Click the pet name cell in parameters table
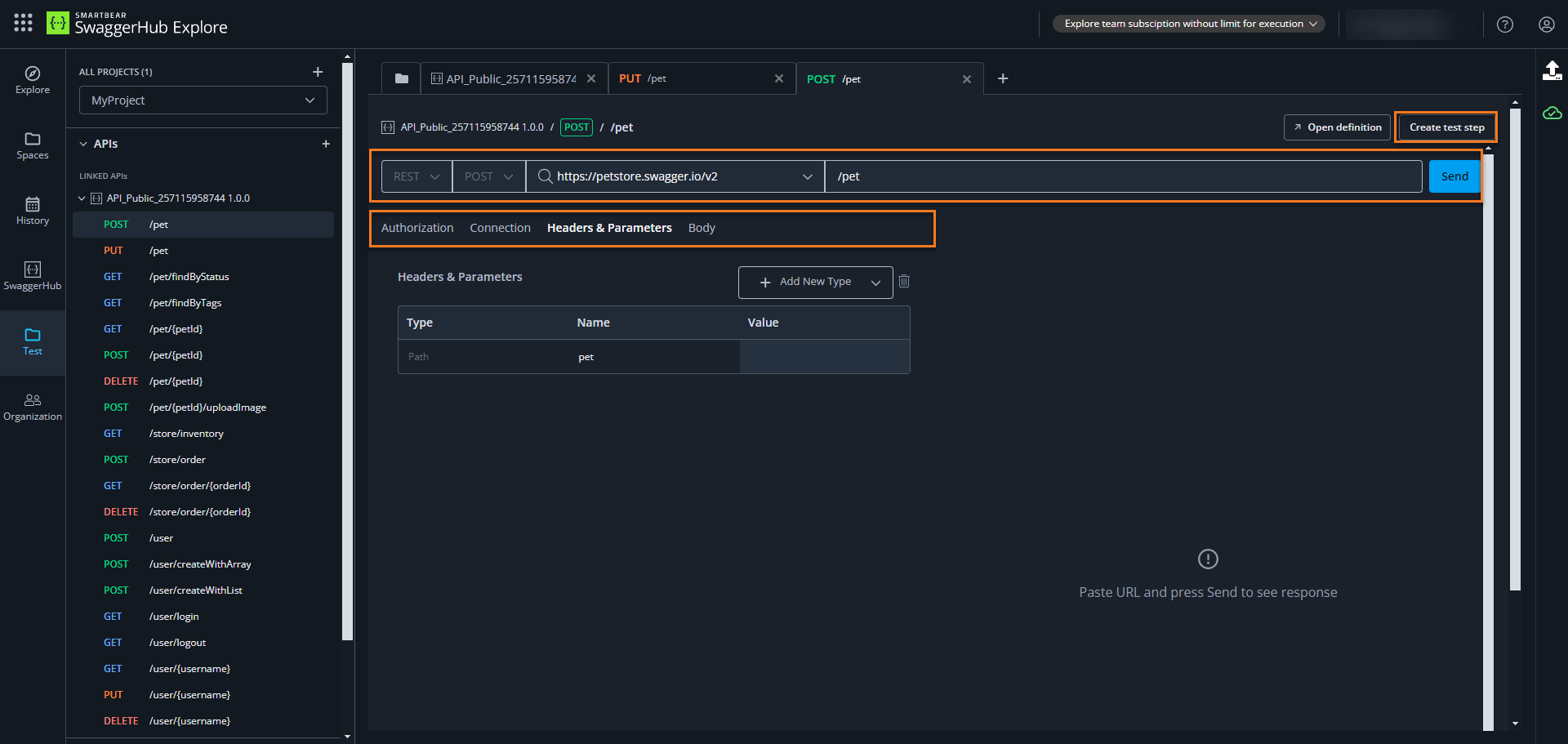The image size is (1568, 744). [653, 357]
